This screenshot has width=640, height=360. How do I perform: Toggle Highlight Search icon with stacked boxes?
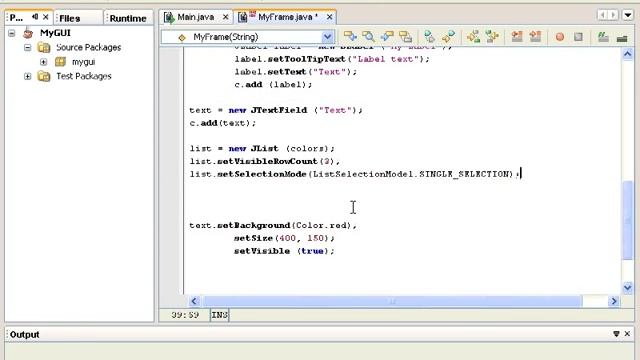(x=406, y=37)
